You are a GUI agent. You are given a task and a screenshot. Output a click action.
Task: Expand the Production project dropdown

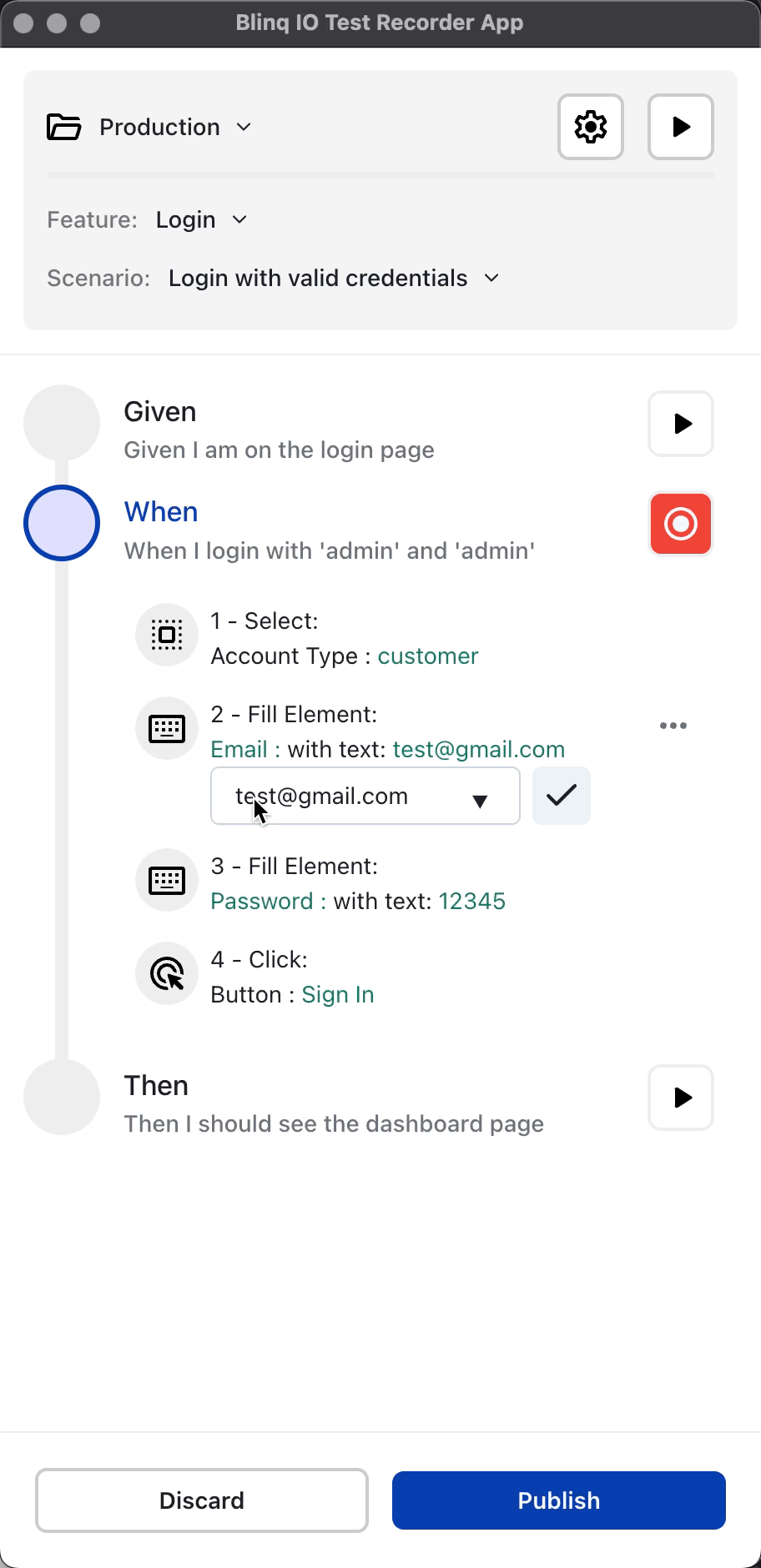[x=244, y=127]
